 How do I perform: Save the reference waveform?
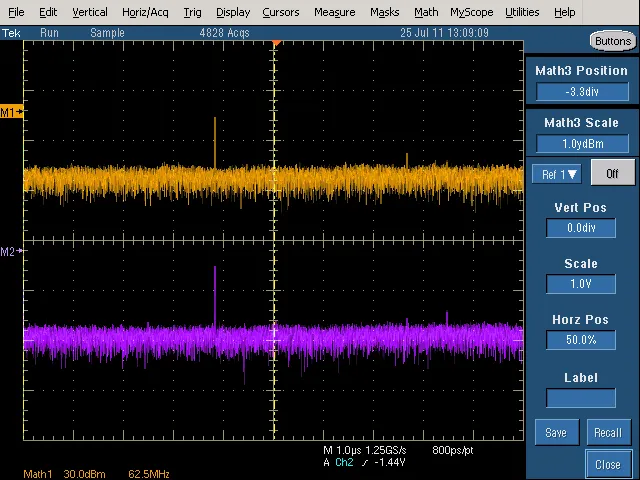(x=557, y=432)
